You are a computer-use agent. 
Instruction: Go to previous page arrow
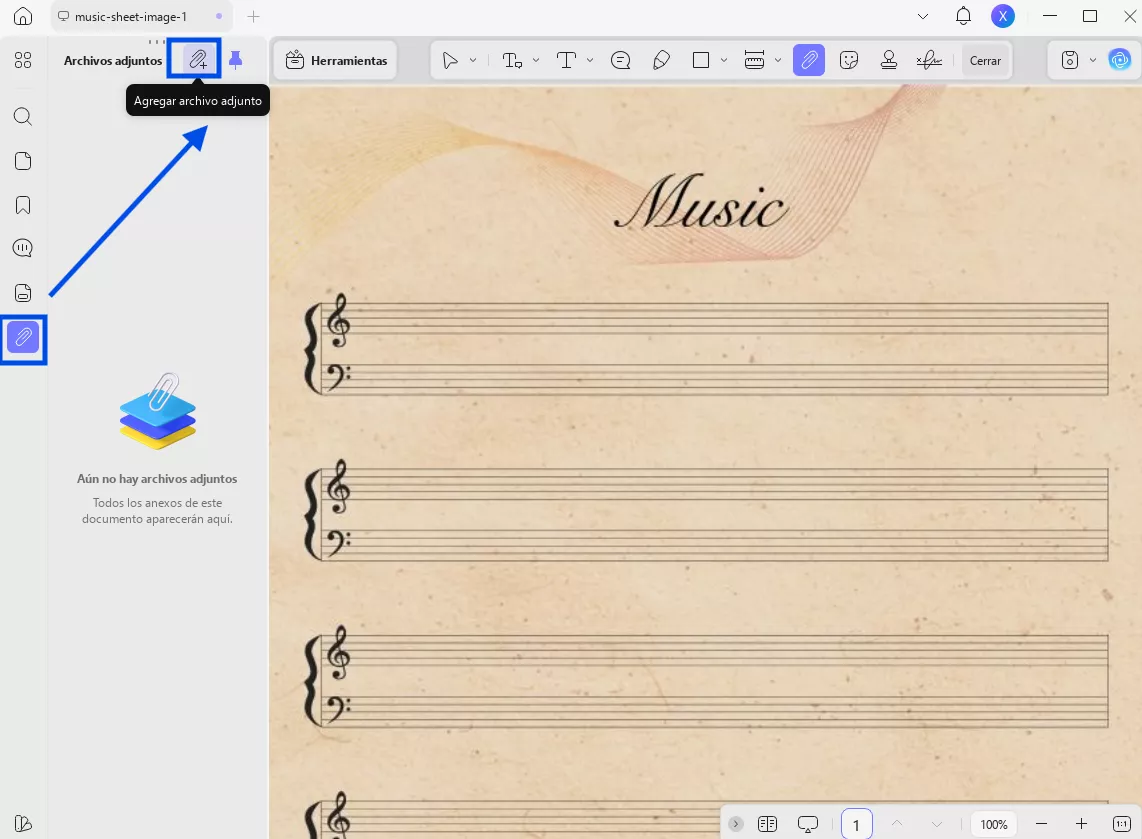click(897, 824)
